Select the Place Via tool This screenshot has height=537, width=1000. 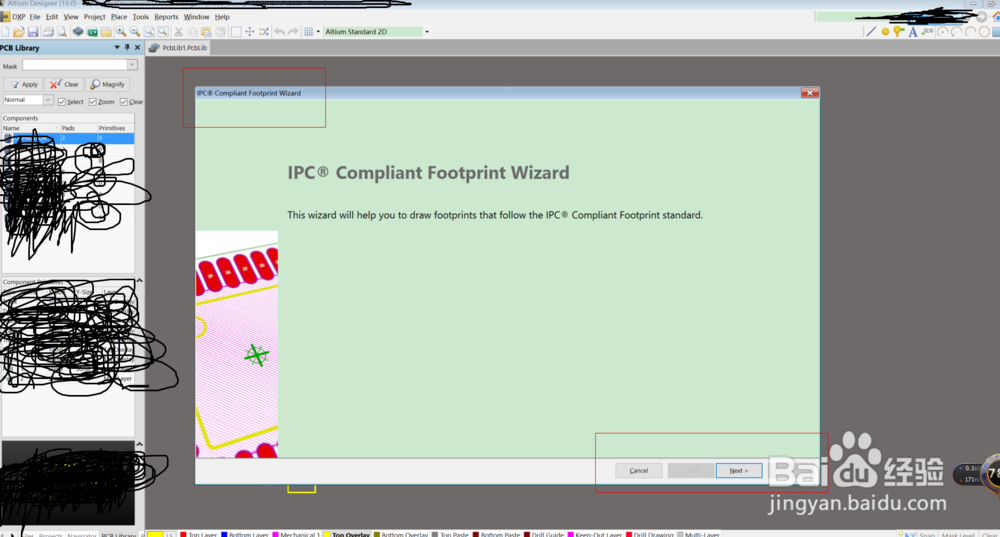(x=898, y=32)
